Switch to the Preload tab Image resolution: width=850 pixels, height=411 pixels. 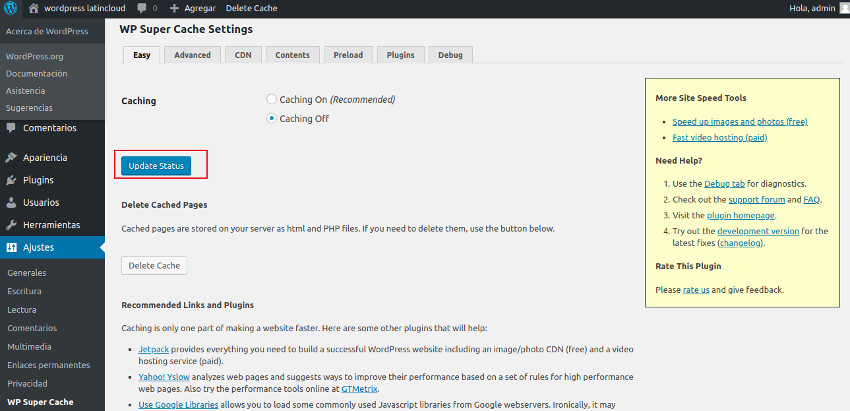pyautogui.click(x=348, y=55)
